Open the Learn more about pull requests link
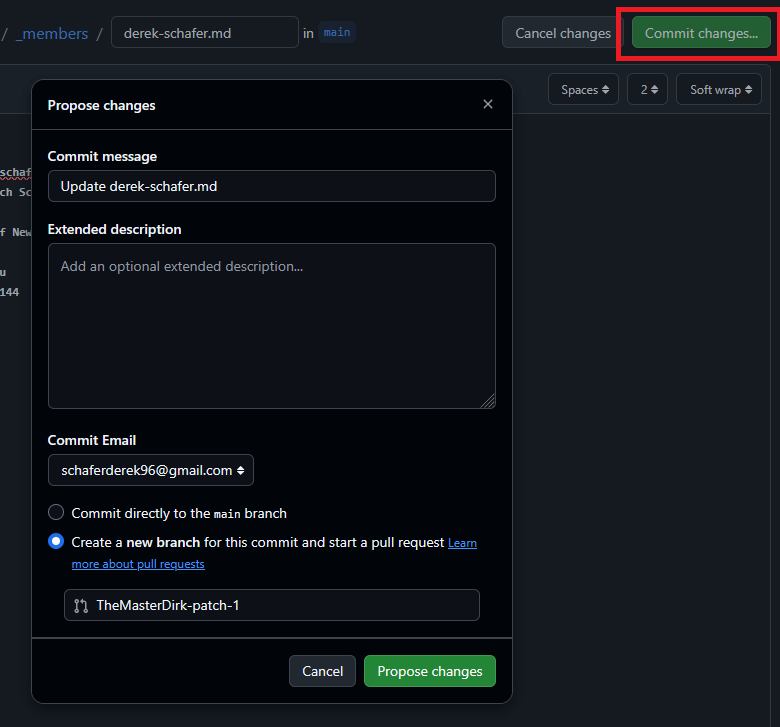Viewport: 780px width, 727px height. 274,553
